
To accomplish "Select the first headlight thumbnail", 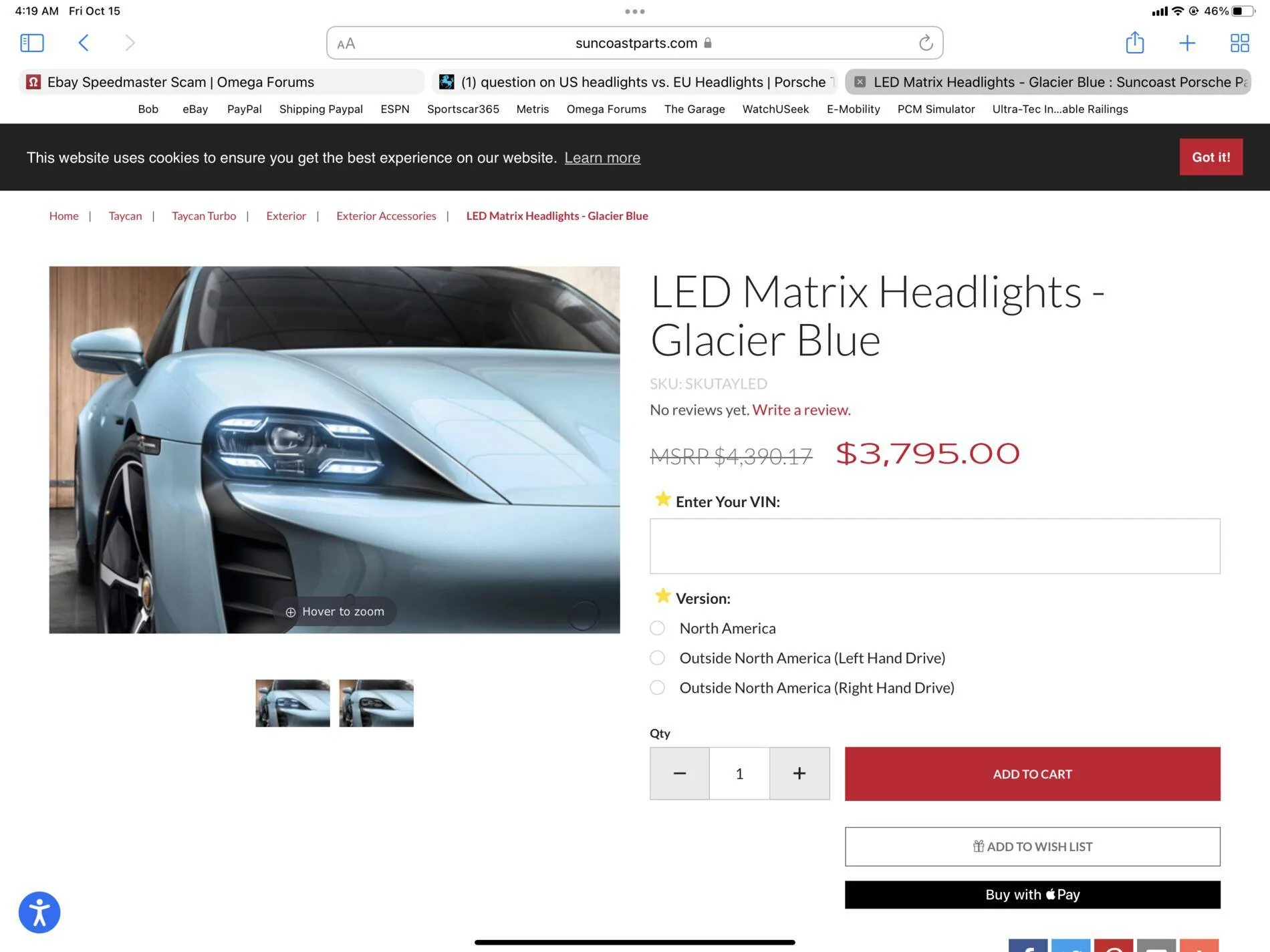I will click(293, 703).
